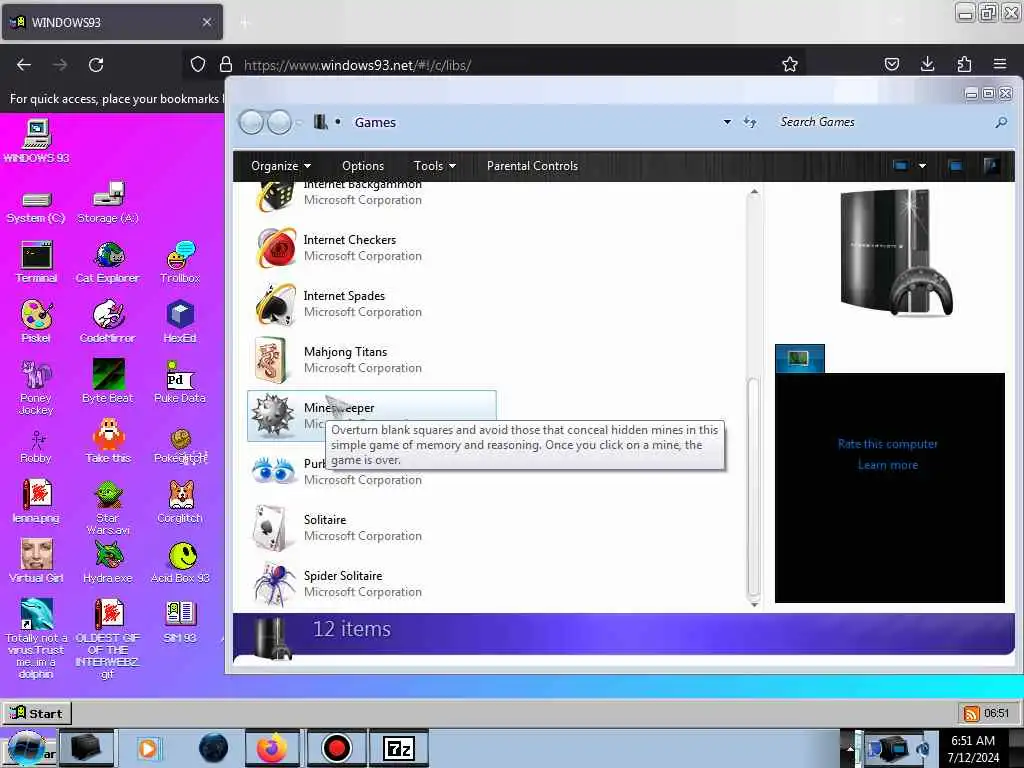Expand the Games address dropdown arrow

[x=727, y=122]
